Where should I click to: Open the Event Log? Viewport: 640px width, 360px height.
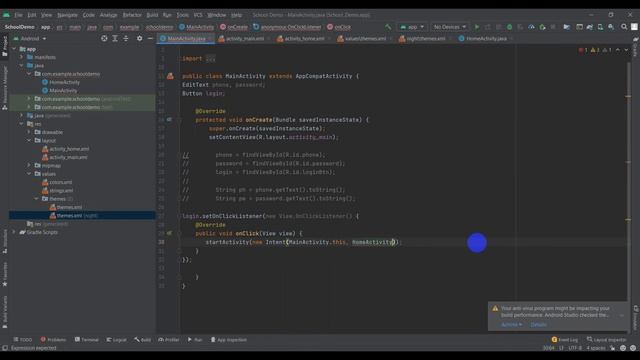coord(565,340)
